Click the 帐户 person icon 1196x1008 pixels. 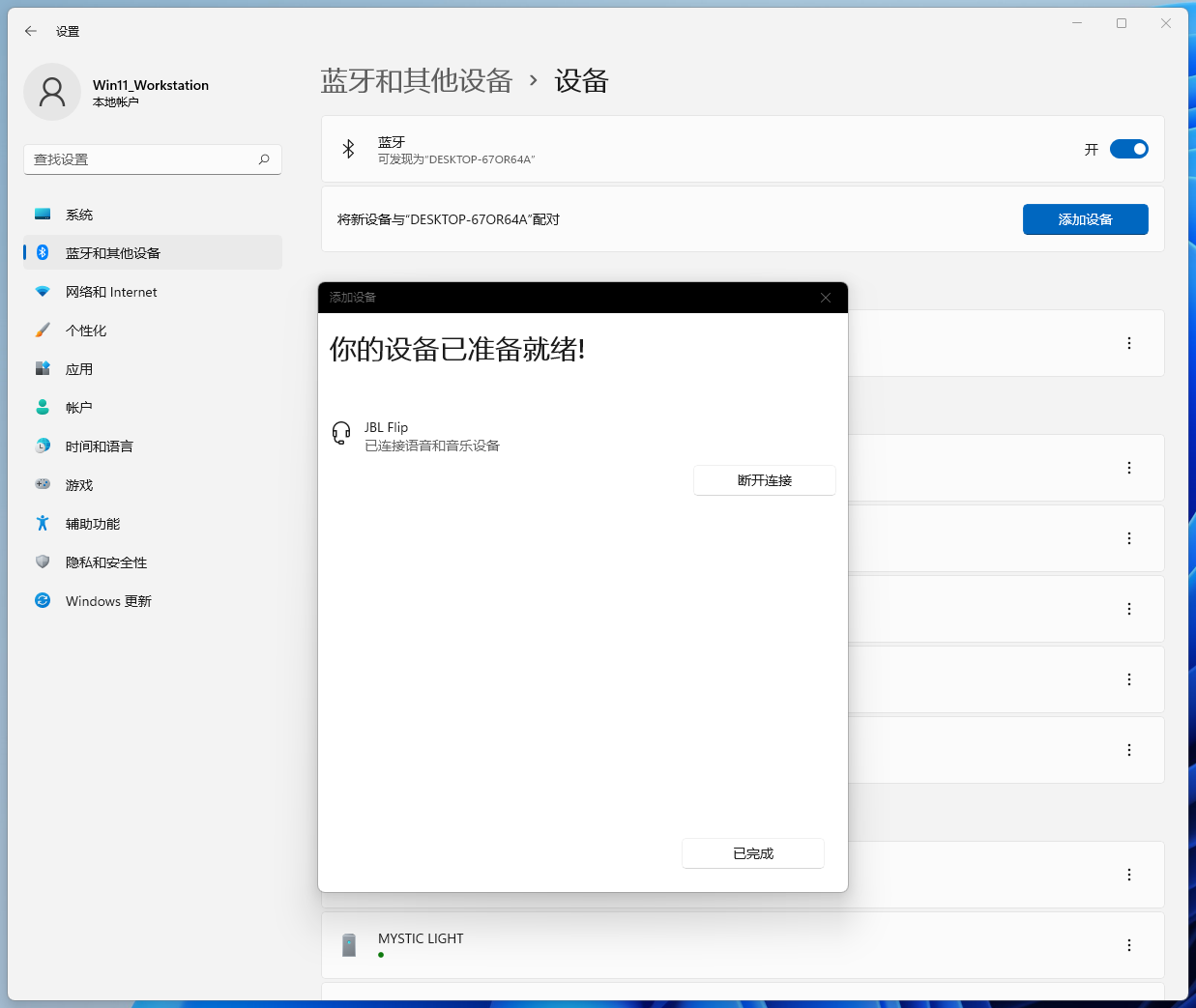43,407
